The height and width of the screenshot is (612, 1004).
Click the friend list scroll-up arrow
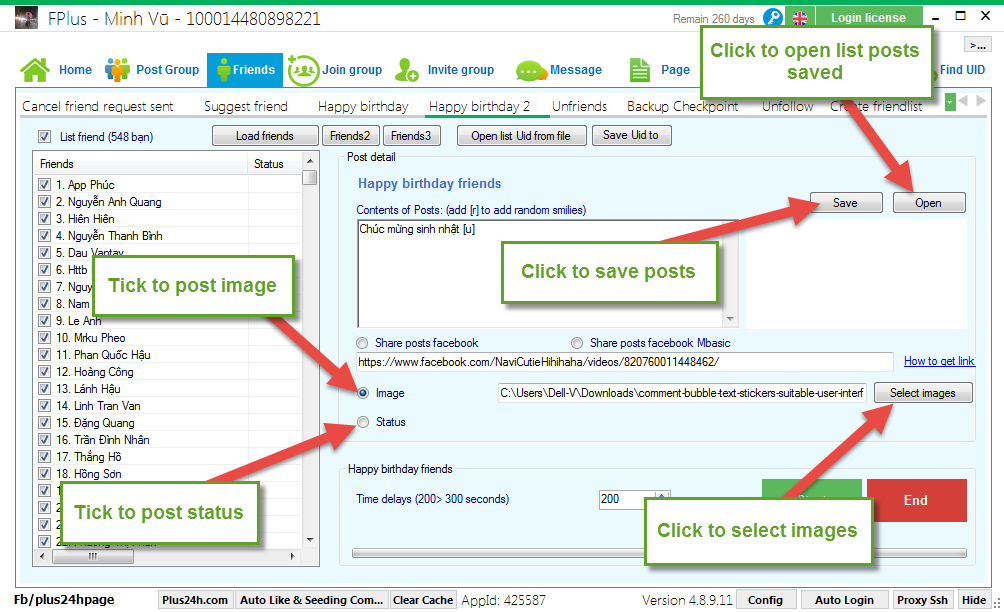(x=310, y=161)
